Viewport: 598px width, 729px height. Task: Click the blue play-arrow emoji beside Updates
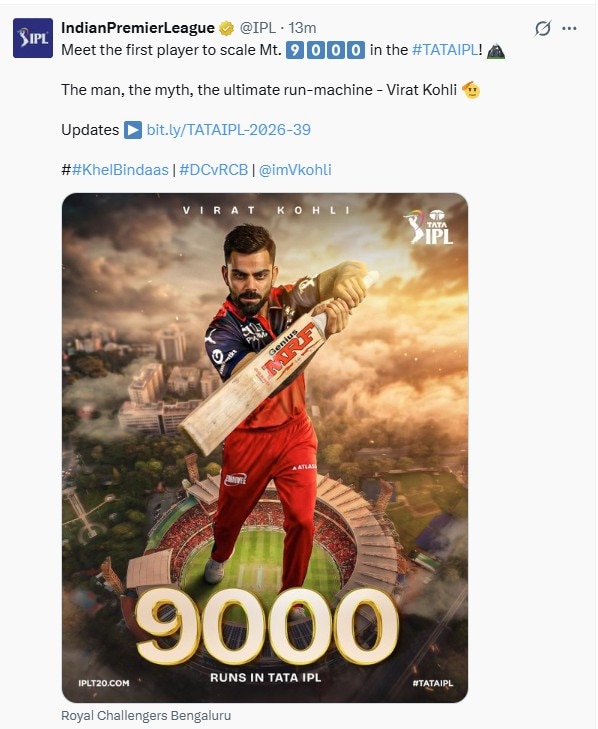tap(133, 130)
